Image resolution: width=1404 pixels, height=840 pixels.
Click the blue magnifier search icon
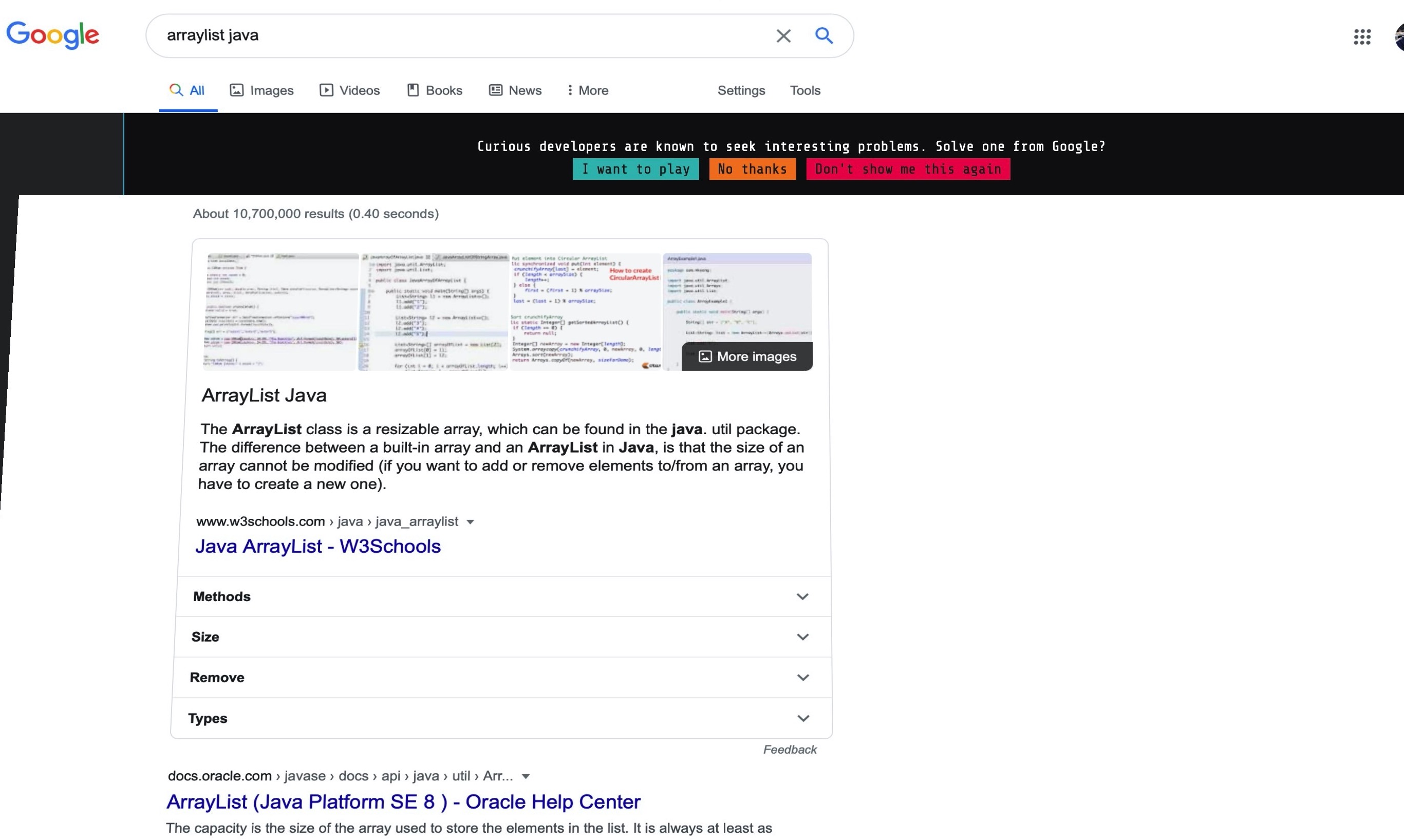[824, 35]
